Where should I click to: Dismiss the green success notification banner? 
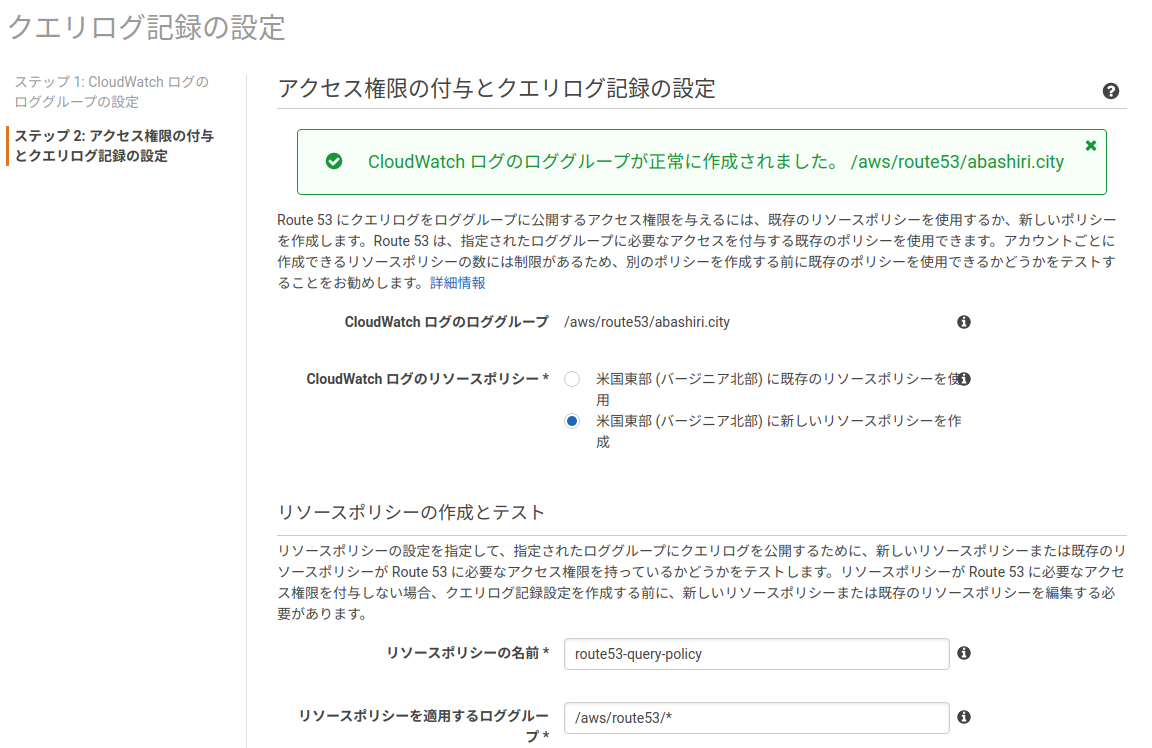1091,145
